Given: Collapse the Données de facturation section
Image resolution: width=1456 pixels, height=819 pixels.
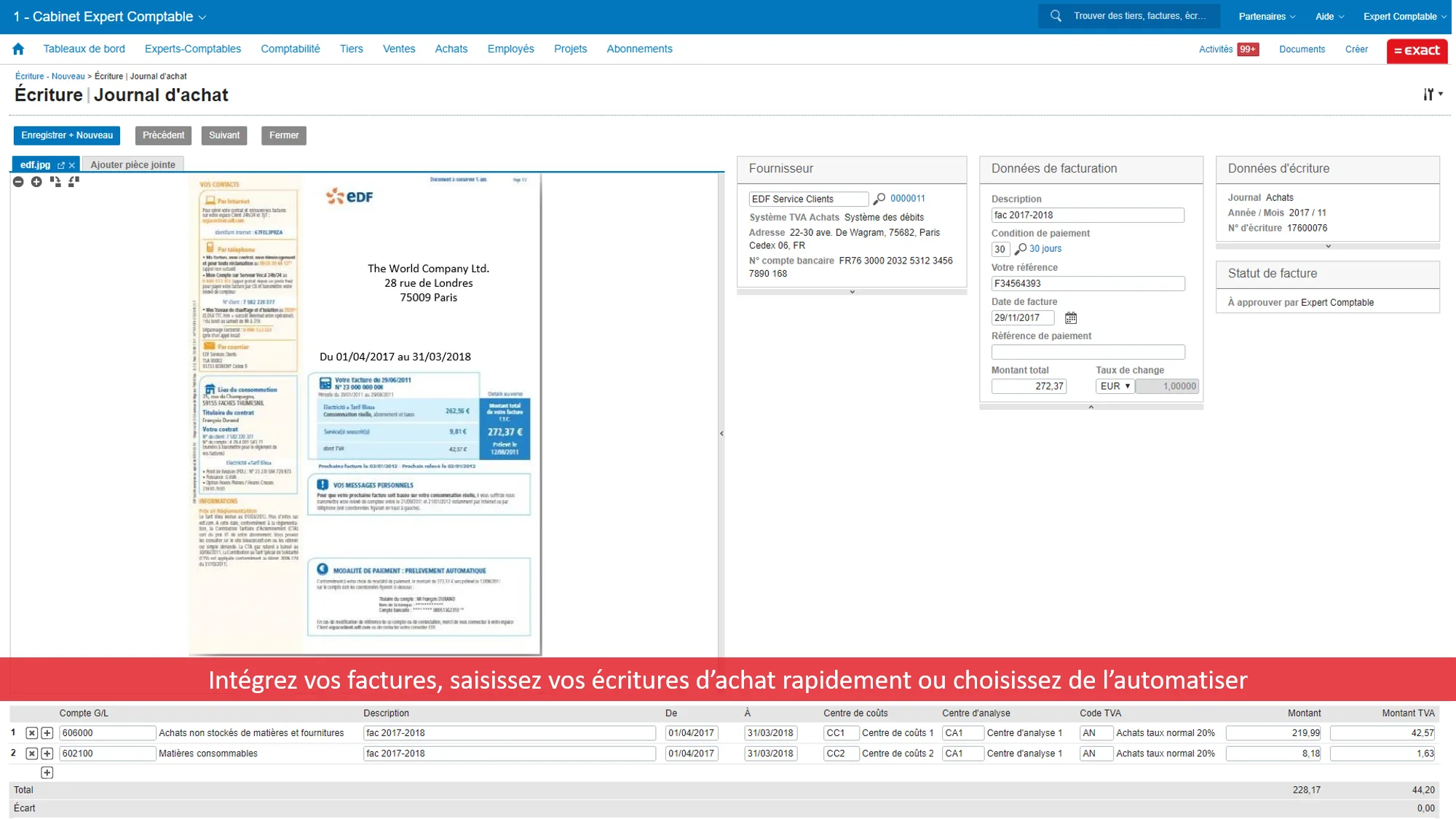Looking at the screenshot, I should coord(1091,407).
